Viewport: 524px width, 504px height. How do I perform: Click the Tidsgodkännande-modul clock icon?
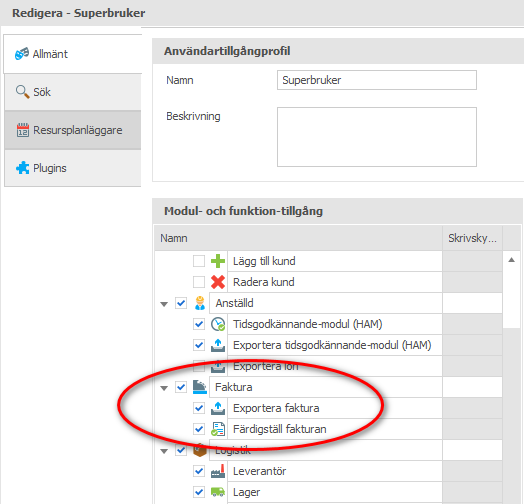click(218, 324)
